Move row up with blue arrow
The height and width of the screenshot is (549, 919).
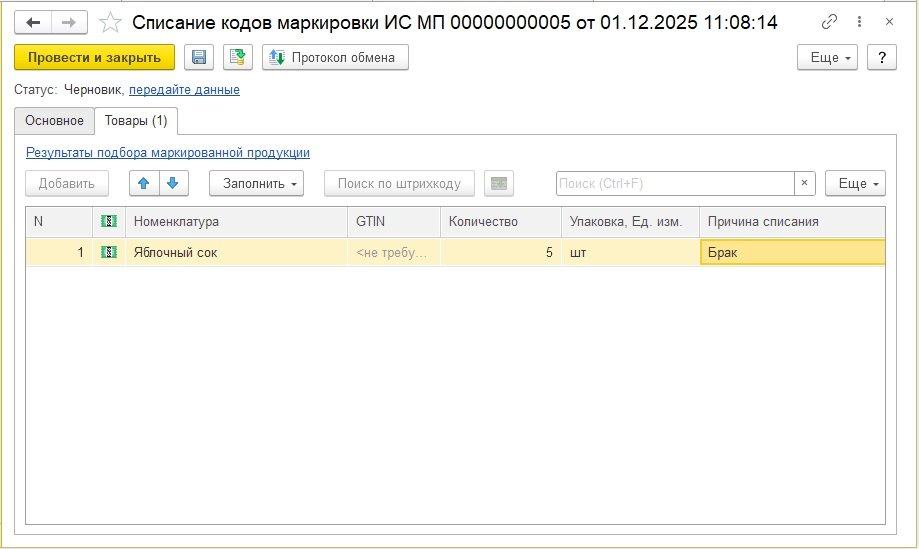145,183
